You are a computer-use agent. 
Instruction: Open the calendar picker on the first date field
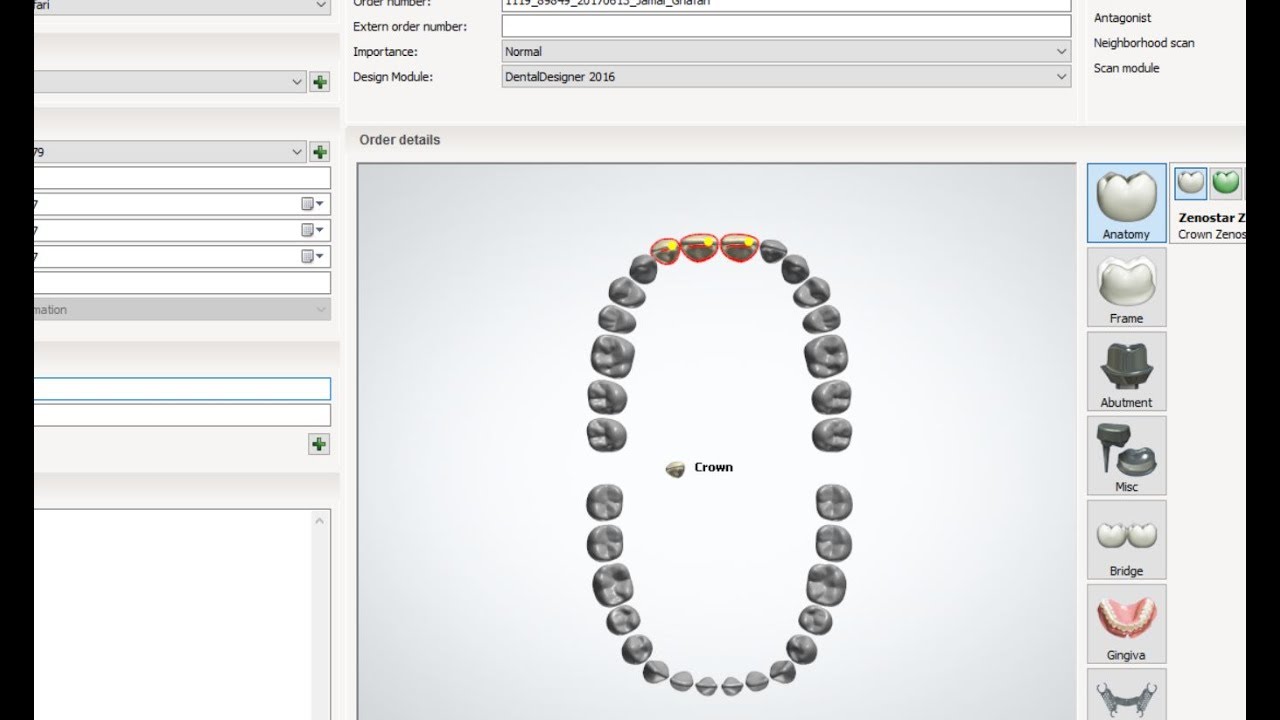click(313, 204)
